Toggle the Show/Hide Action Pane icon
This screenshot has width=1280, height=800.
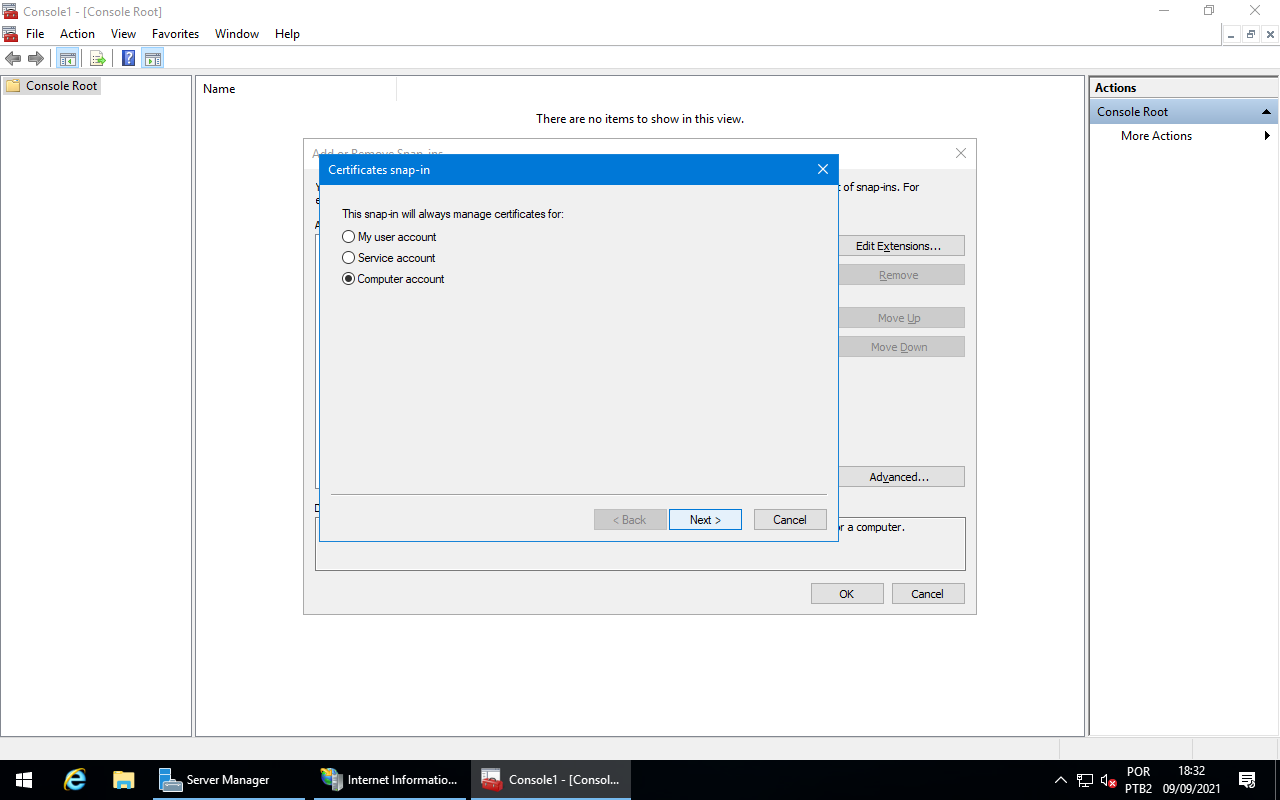coord(152,57)
